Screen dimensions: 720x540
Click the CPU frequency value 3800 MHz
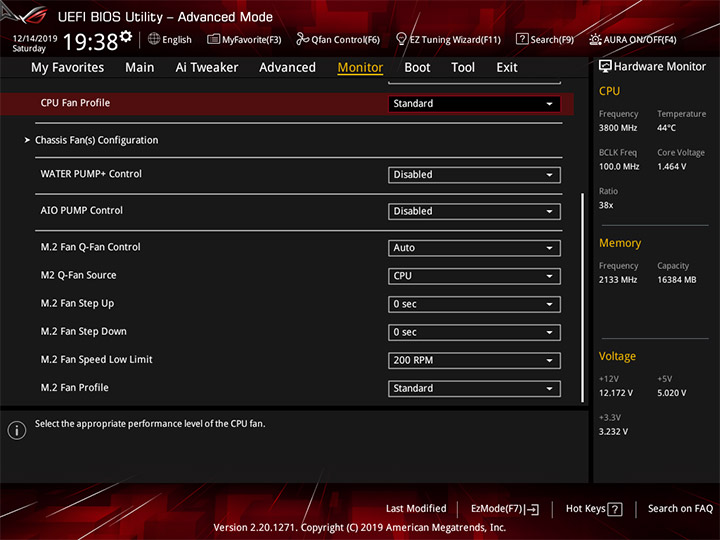(618, 128)
